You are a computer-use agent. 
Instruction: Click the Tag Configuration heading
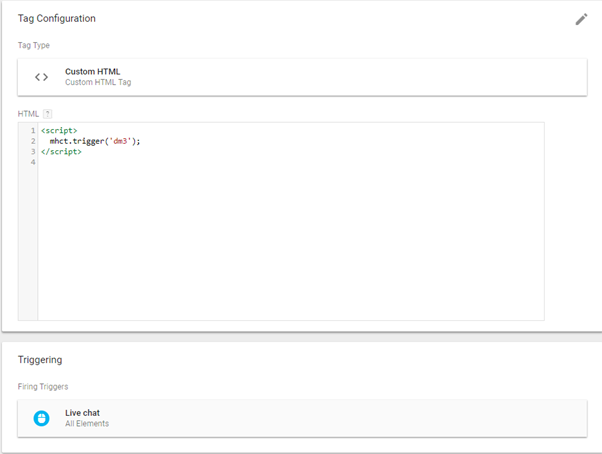tap(57, 18)
